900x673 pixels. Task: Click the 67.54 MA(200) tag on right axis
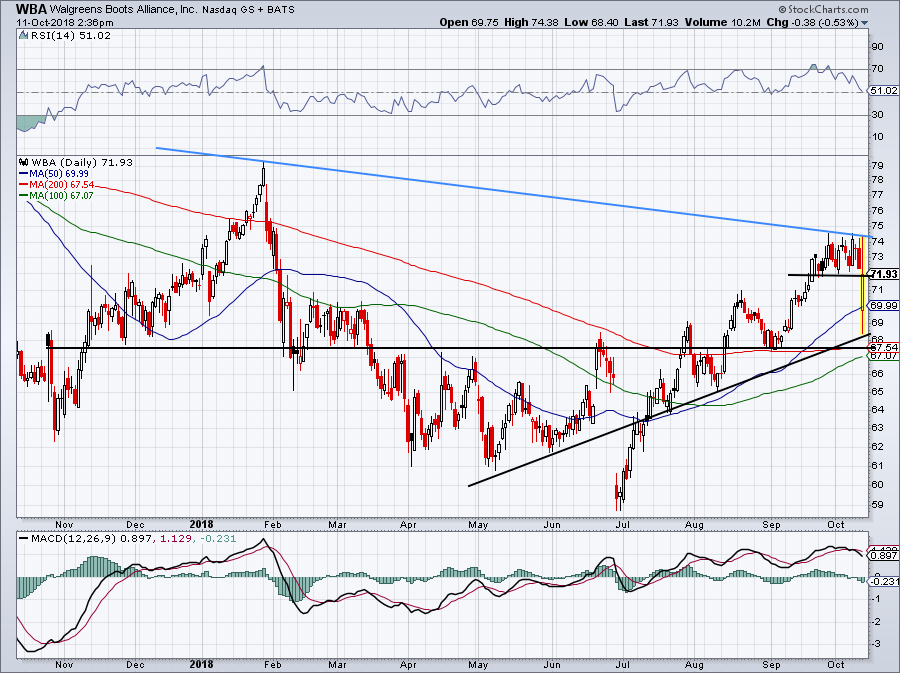(884, 348)
